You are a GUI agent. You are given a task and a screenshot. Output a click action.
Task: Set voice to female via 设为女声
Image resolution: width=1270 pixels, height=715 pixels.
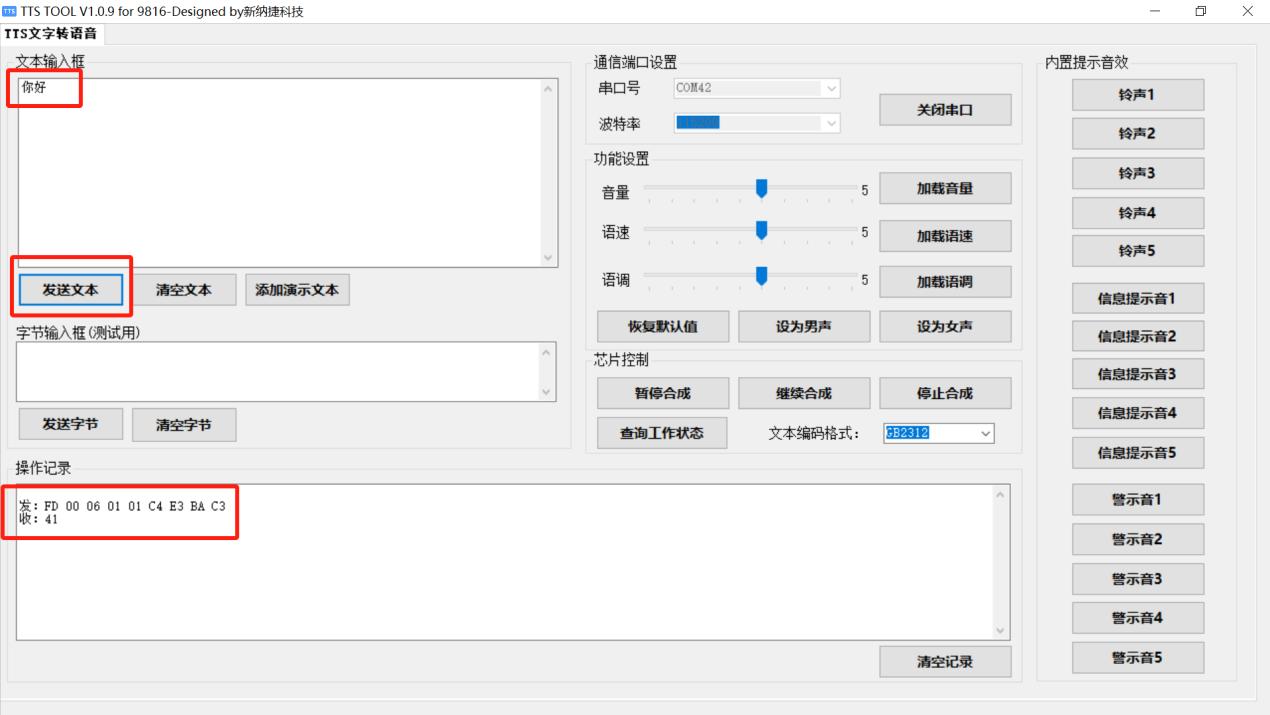(x=944, y=326)
